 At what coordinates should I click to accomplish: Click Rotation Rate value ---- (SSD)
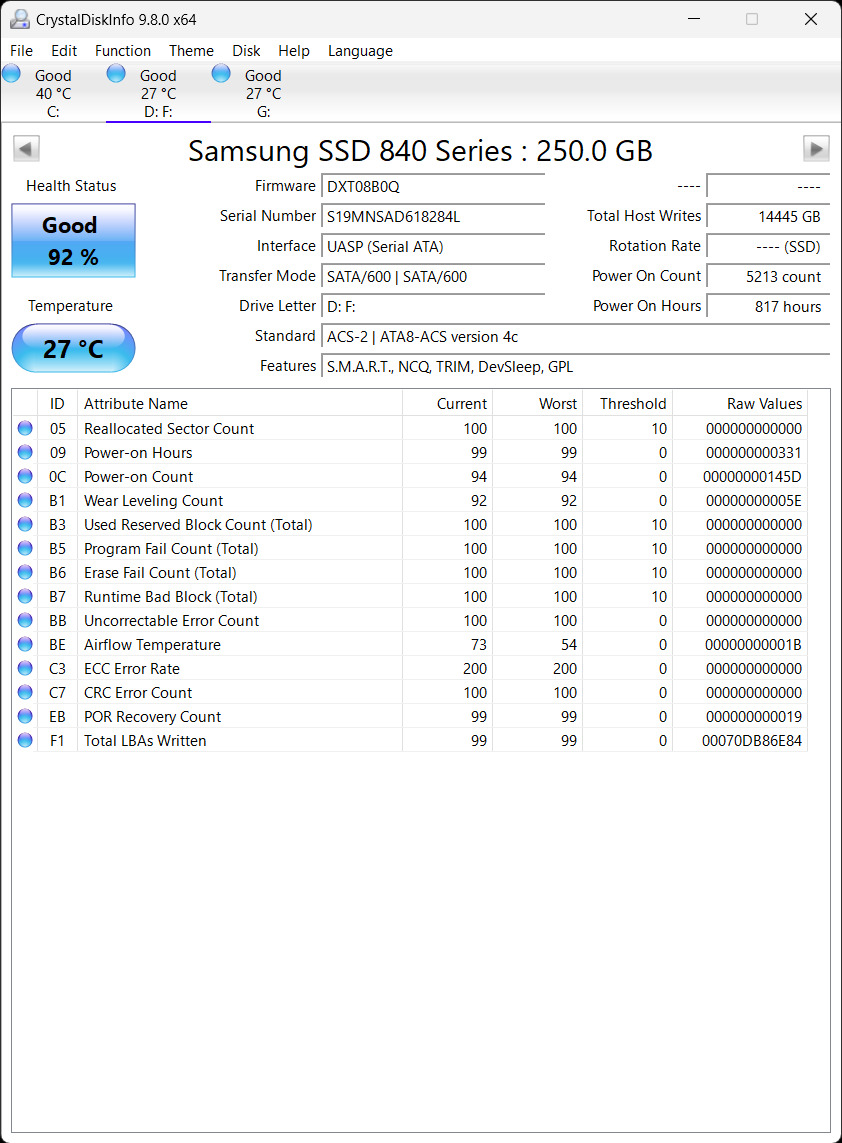click(x=768, y=246)
